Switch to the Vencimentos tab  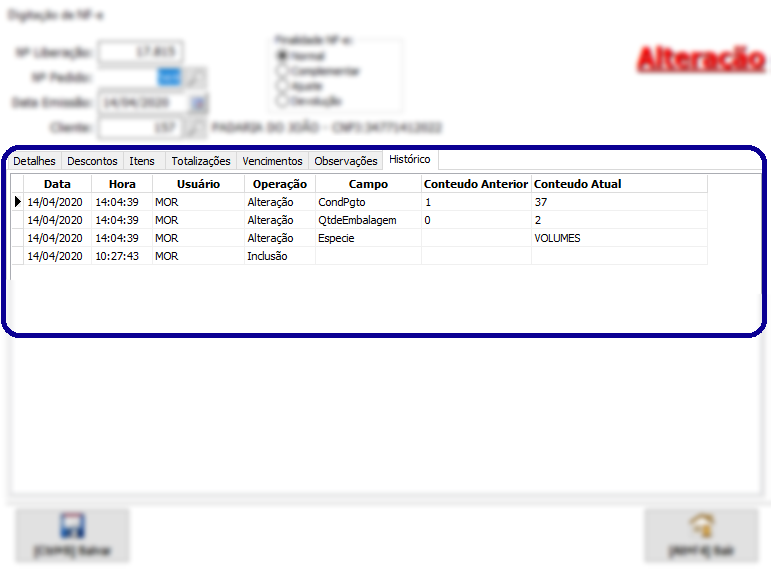pyautogui.click(x=272, y=161)
